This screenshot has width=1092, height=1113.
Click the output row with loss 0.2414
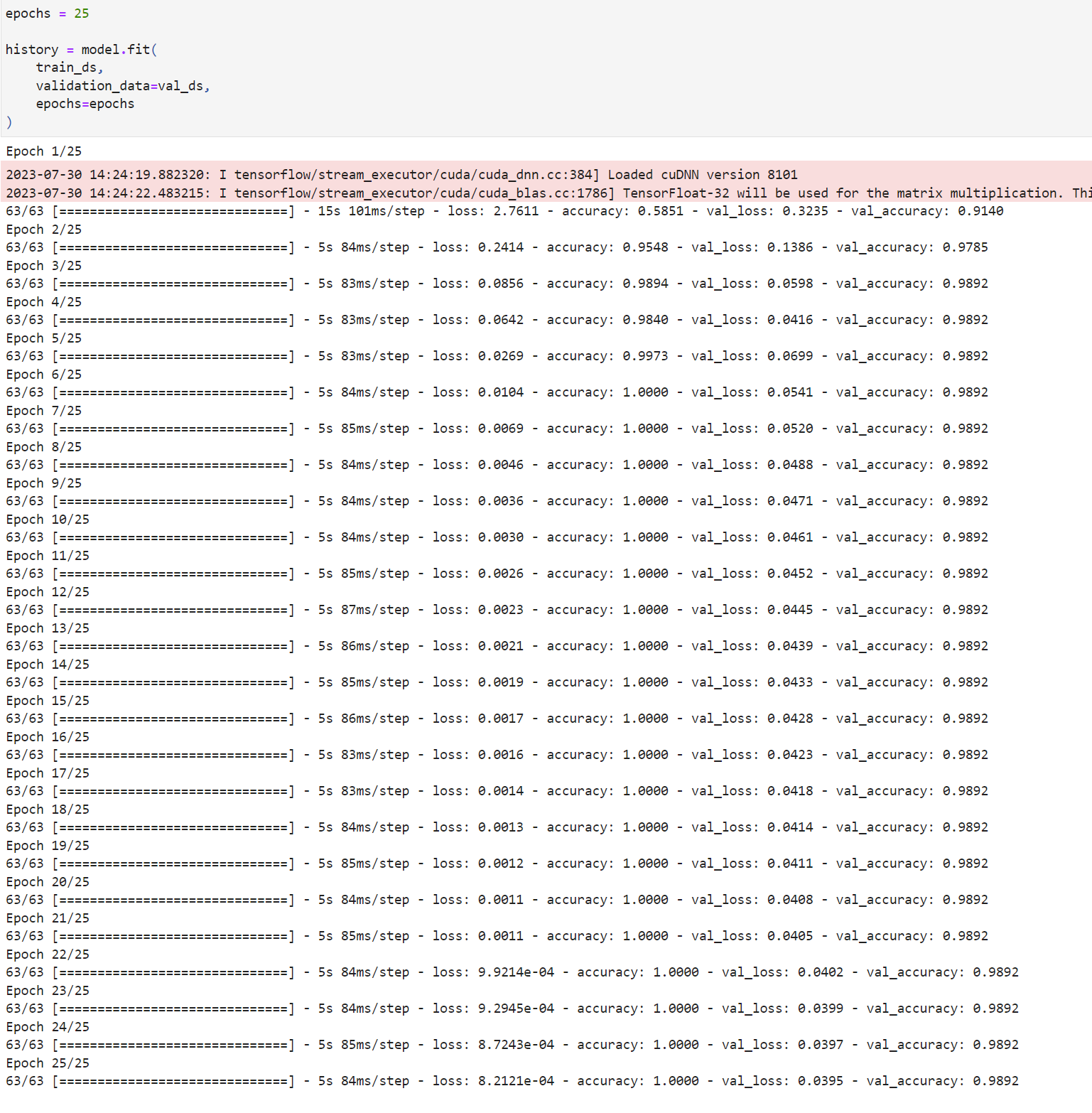point(497,247)
